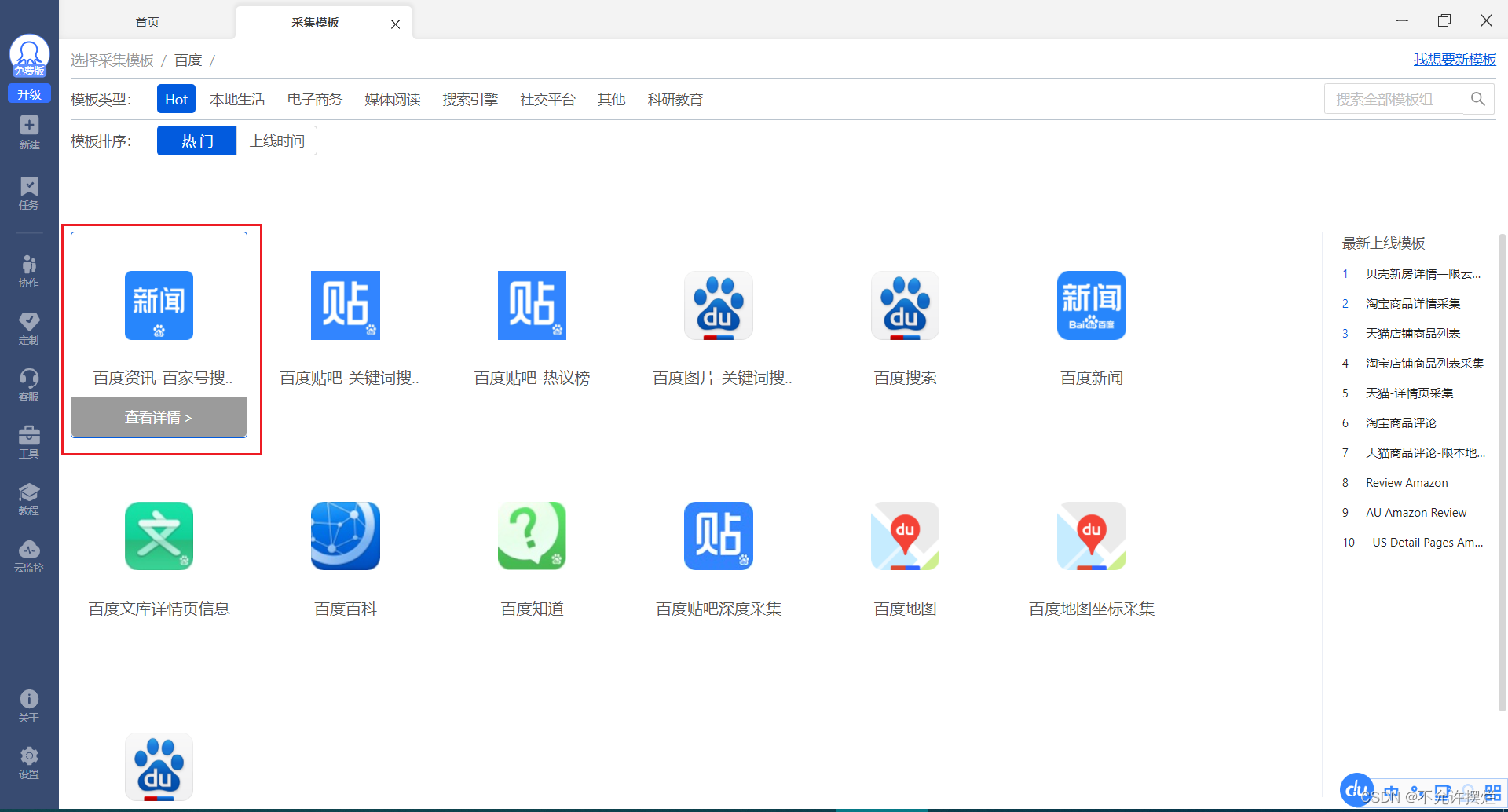This screenshot has height=812, width=1508.
Task: Select the 搜索引擎 template type
Action: [x=470, y=100]
